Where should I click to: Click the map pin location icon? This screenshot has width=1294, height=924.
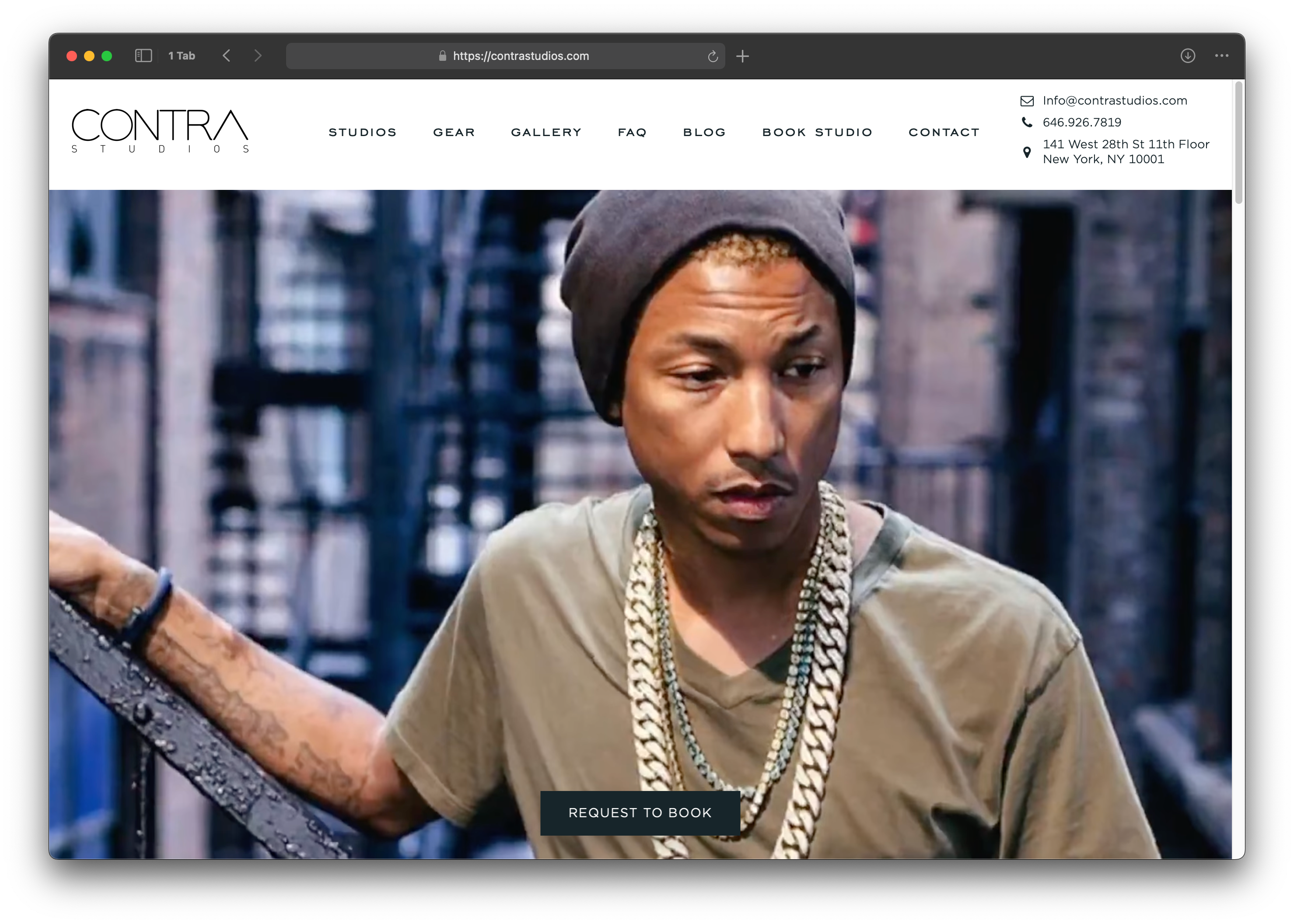click(x=1027, y=153)
